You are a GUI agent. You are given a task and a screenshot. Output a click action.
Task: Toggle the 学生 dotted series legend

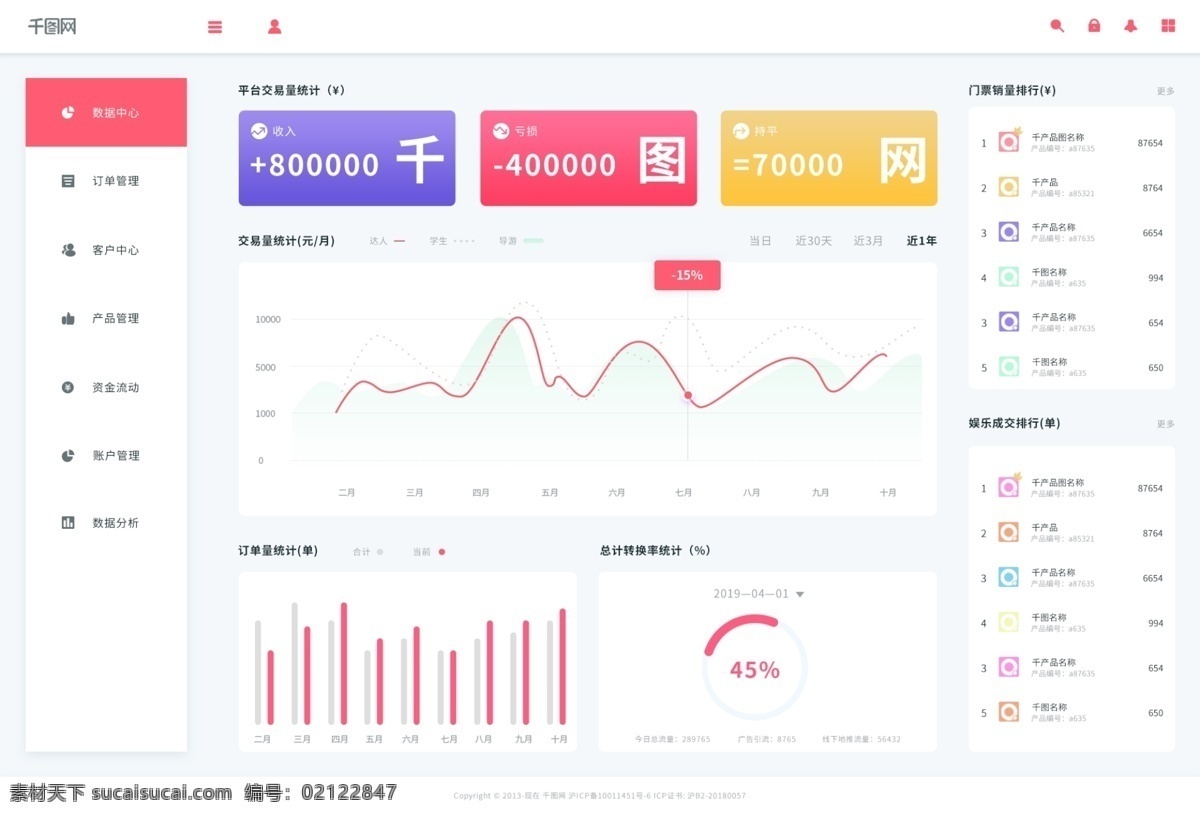pyautogui.click(x=452, y=241)
